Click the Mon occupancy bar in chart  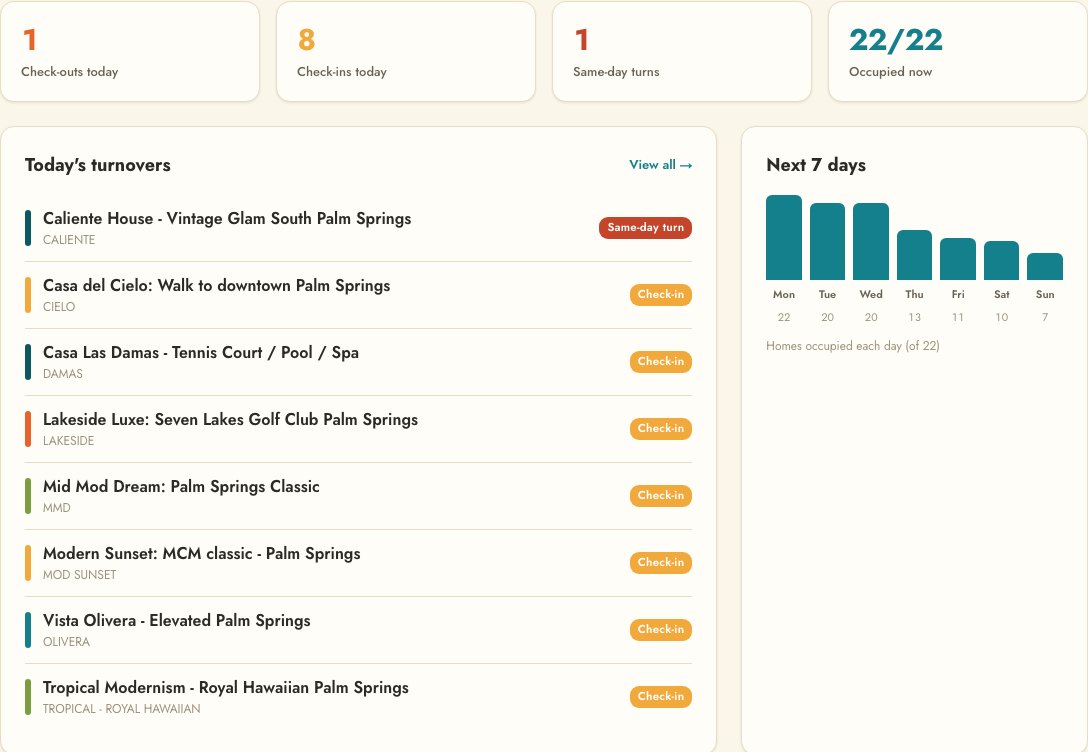point(784,237)
